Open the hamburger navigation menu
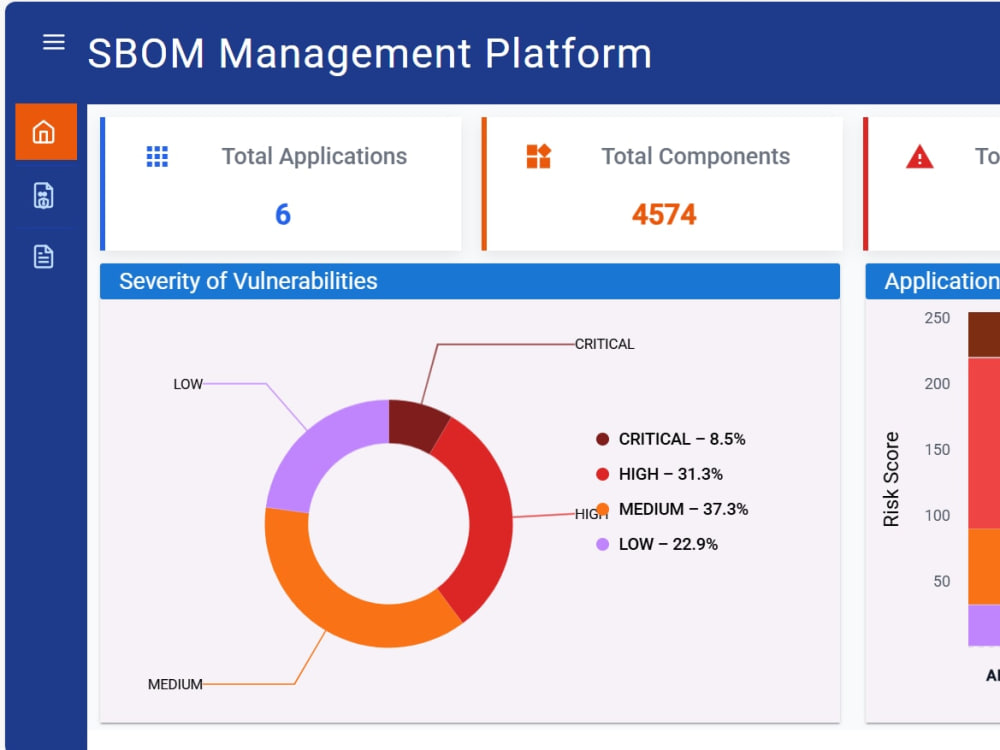The height and width of the screenshot is (750, 1000). coord(54,42)
